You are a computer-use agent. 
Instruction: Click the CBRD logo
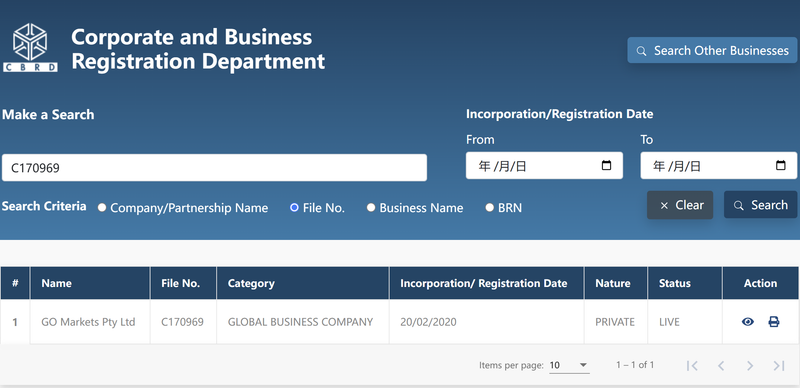(x=30, y=47)
